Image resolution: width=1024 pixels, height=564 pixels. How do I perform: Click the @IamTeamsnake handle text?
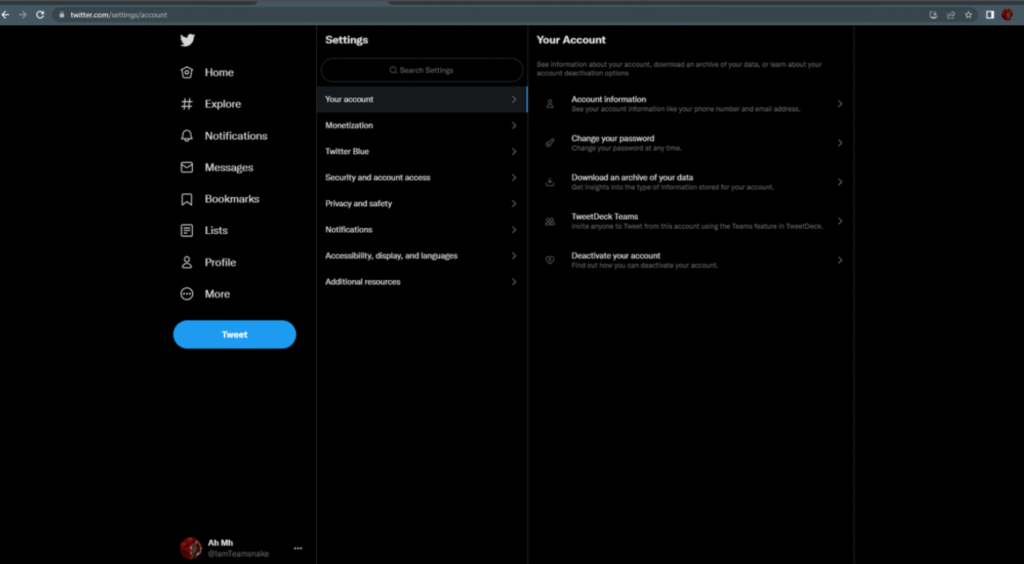238,554
